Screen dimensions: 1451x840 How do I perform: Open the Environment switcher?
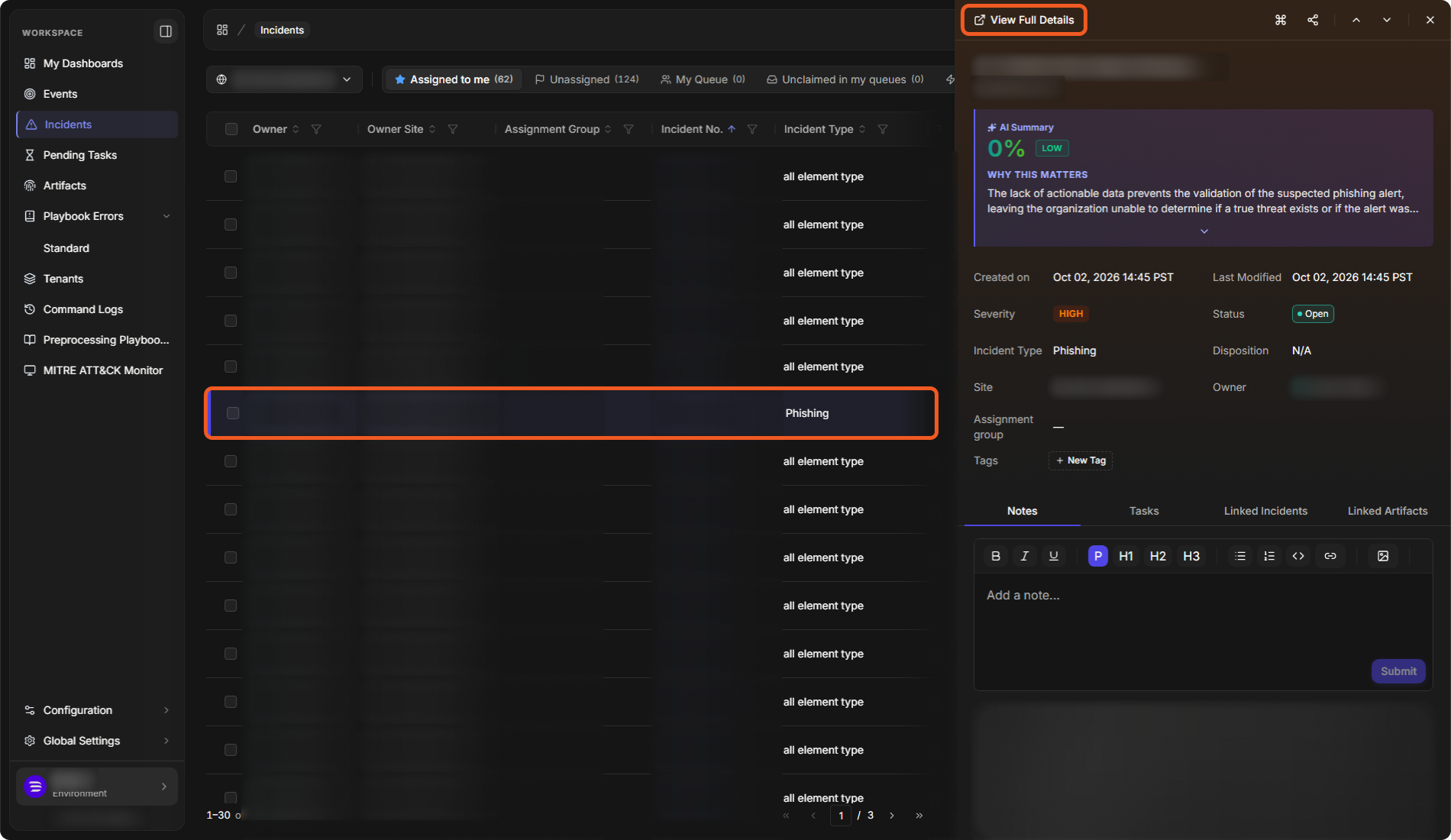pos(97,787)
